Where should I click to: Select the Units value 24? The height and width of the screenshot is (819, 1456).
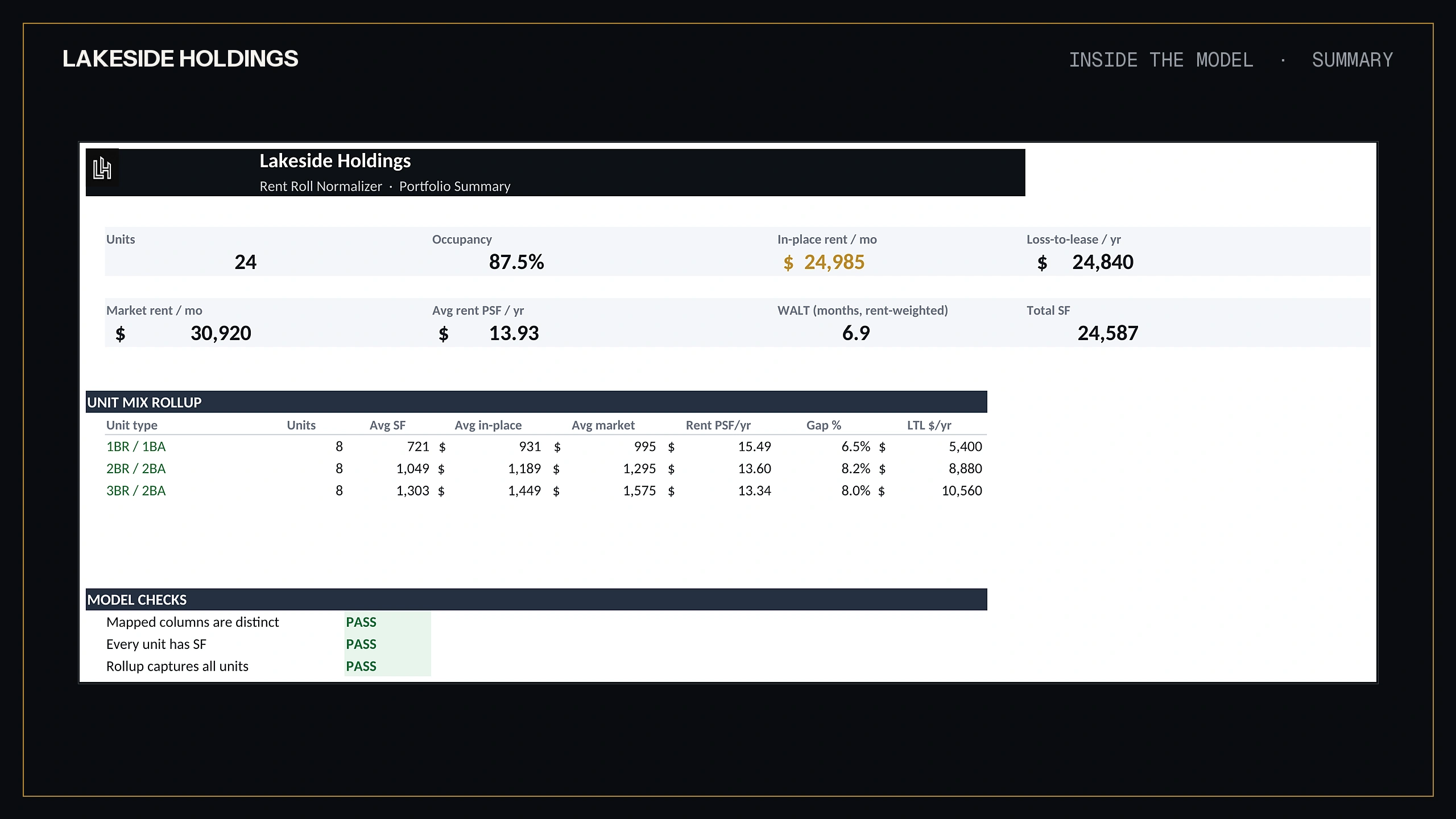pyautogui.click(x=246, y=262)
